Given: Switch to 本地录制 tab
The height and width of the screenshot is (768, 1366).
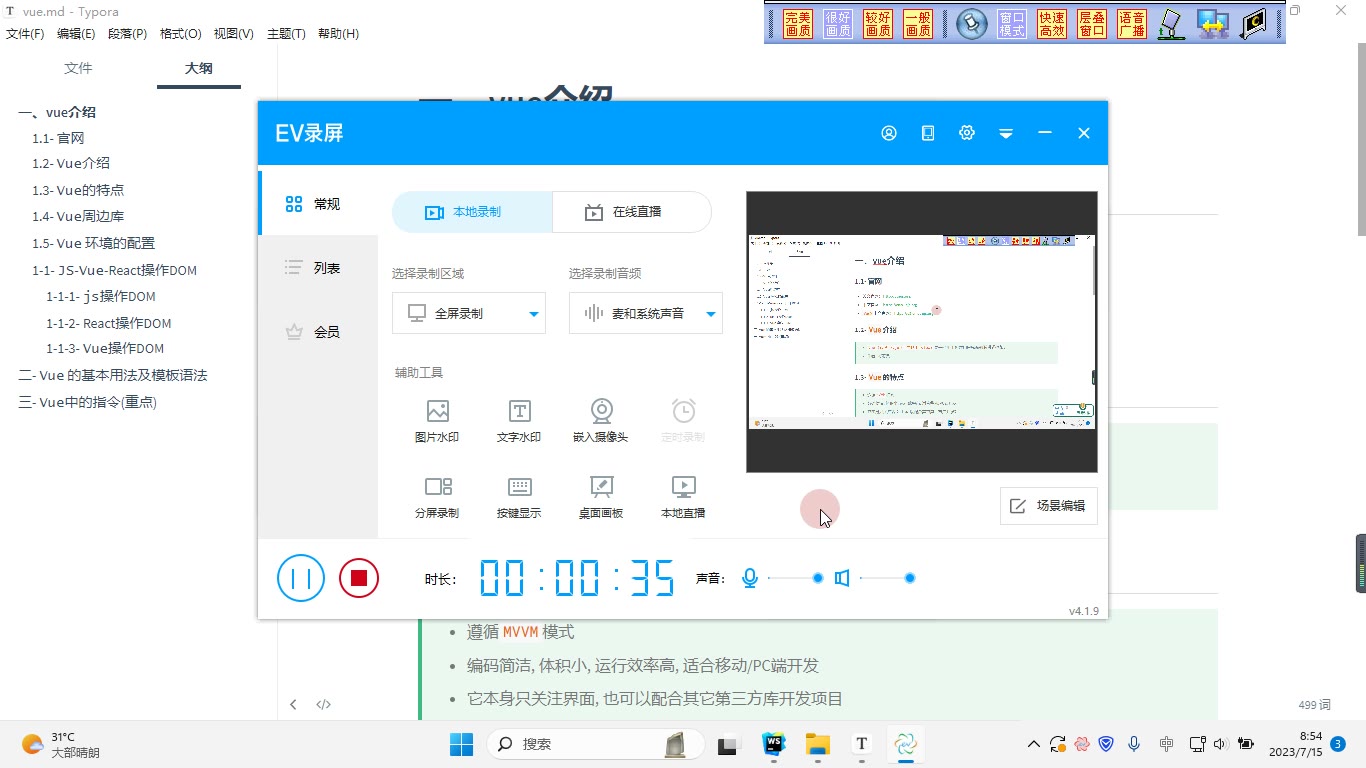Looking at the screenshot, I should [x=472, y=212].
